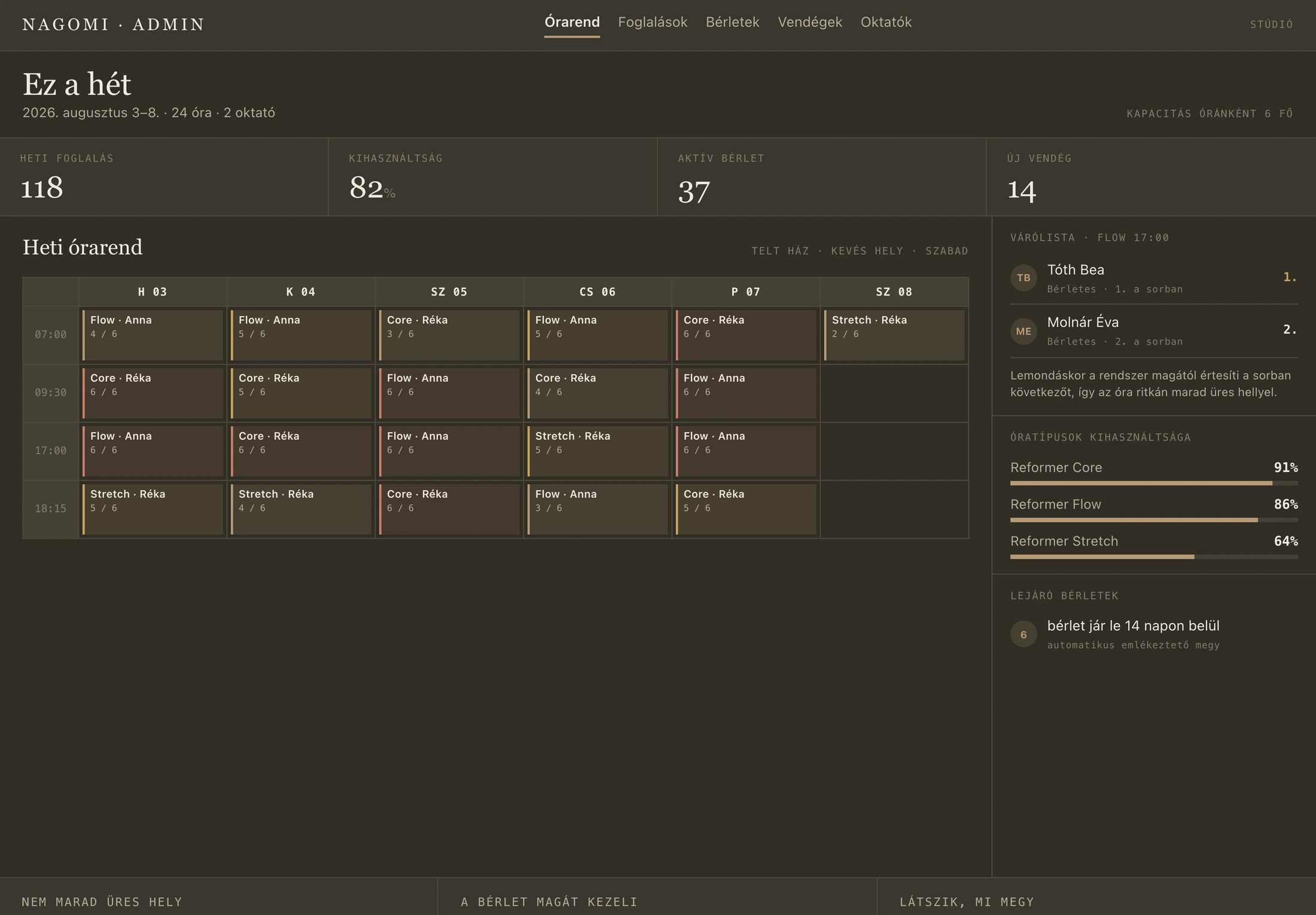The width and height of the screenshot is (1316, 915).
Task: Click the ME avatar of Molnár Éva
Action: tap(1023, 331)
